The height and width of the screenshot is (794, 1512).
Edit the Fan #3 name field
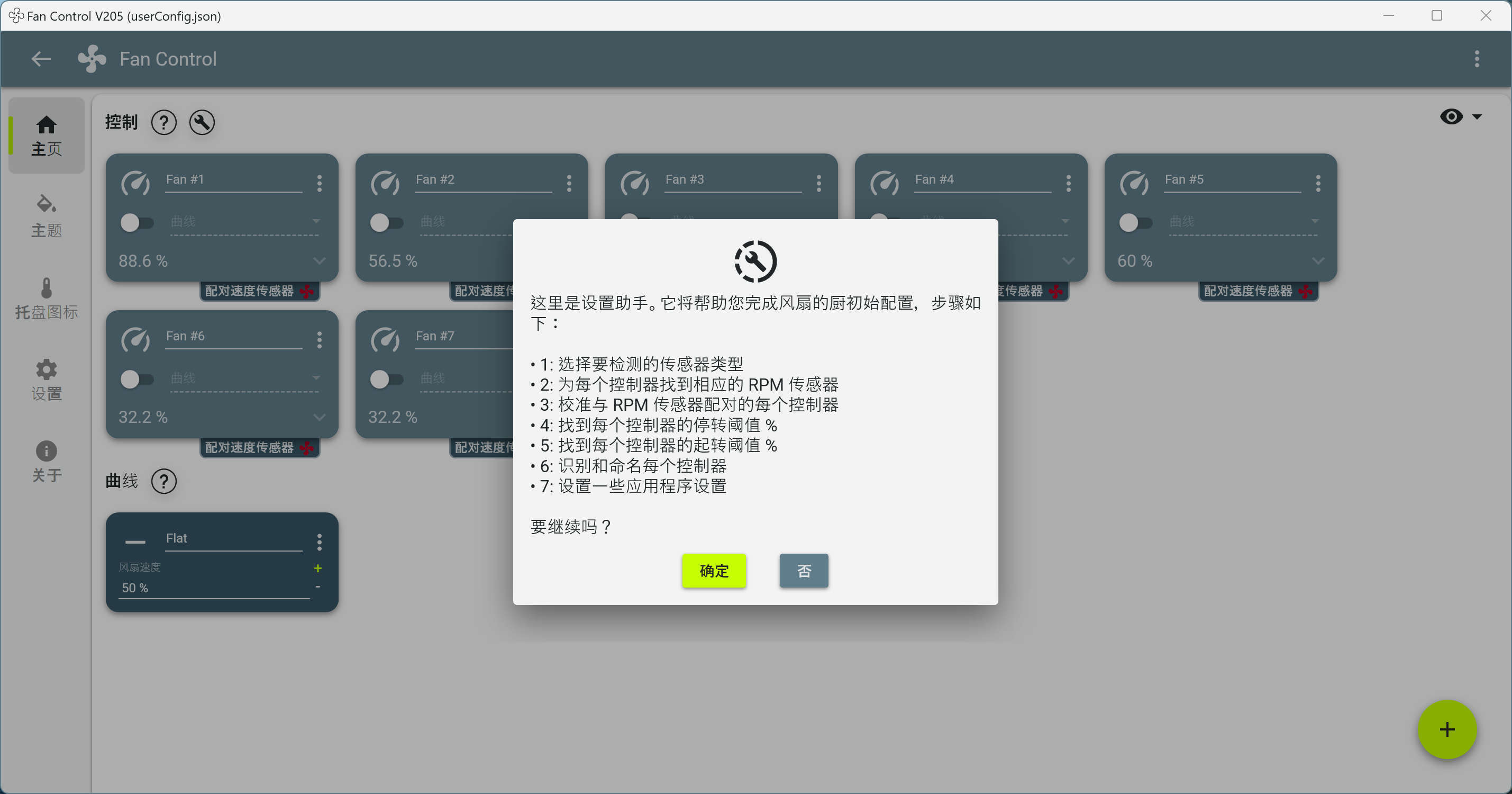point(733,181)
